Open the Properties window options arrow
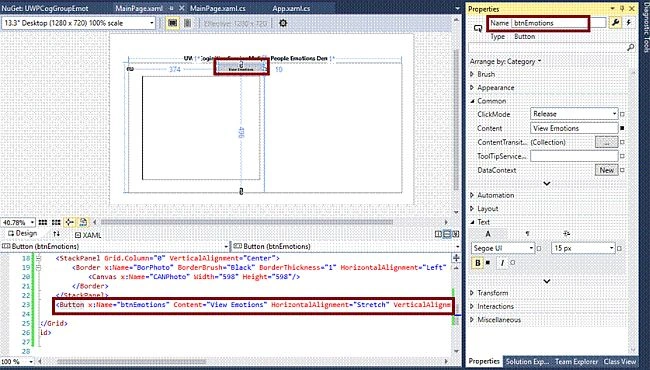 click(612, 9)
